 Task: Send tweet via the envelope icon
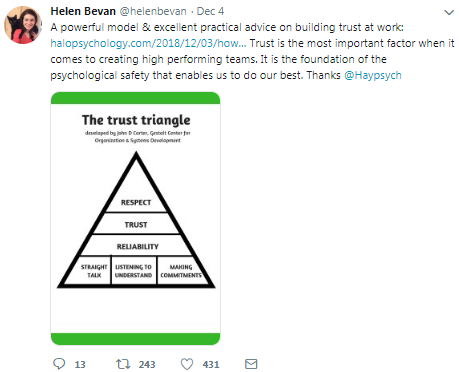(251, 364)
